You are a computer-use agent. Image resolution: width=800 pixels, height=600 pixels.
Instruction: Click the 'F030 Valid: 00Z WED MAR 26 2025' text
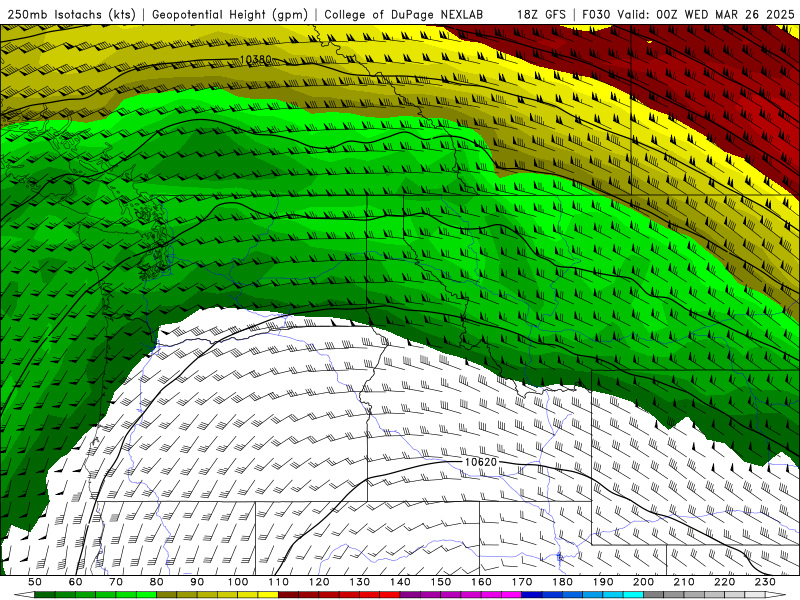tap(688, 14)
